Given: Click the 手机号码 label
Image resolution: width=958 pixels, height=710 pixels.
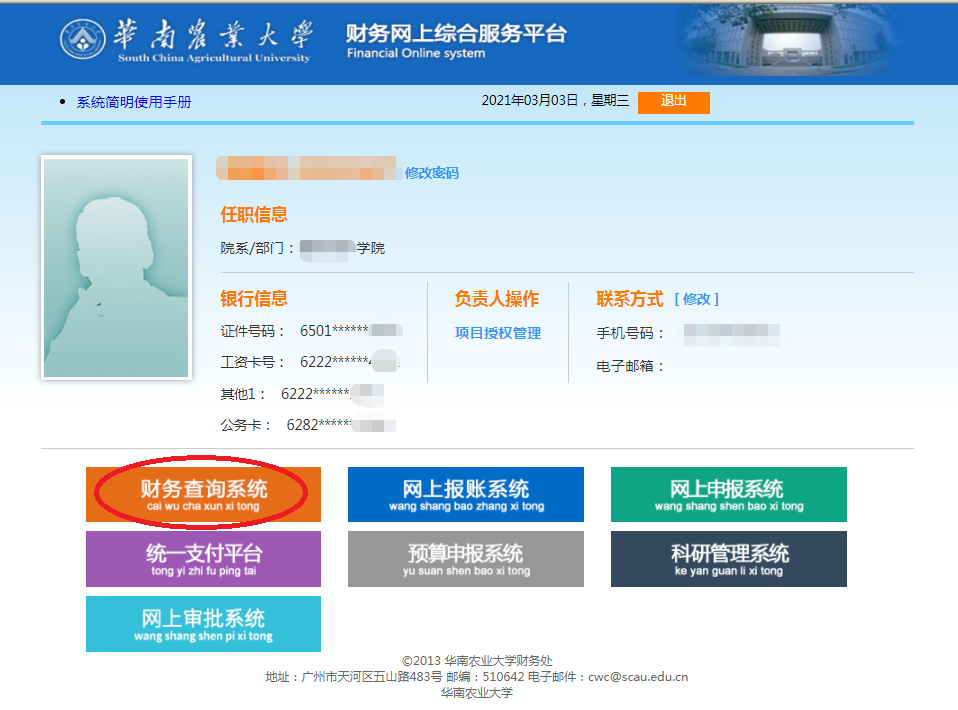Looking at the screenshot, I should click(x=630, y=334).
